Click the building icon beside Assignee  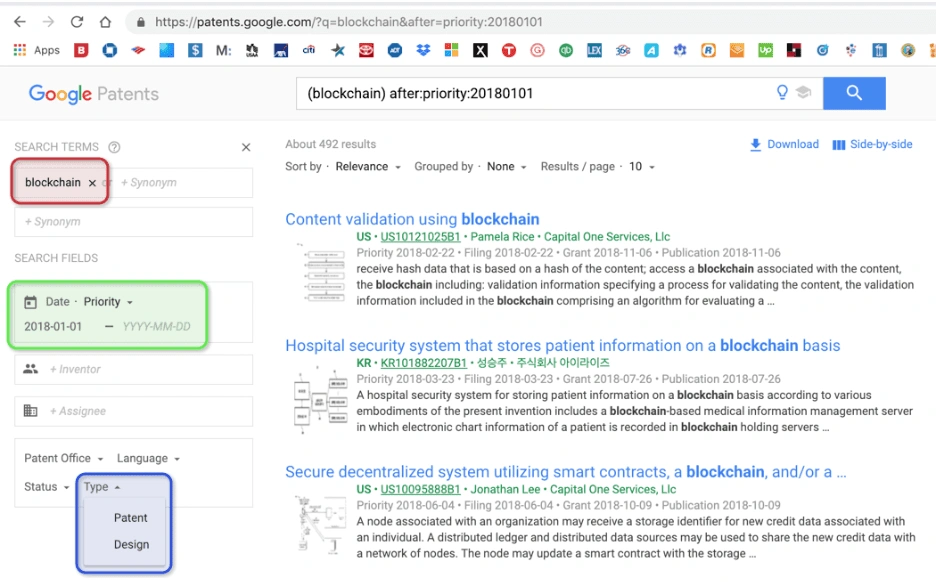coord(30,411)
